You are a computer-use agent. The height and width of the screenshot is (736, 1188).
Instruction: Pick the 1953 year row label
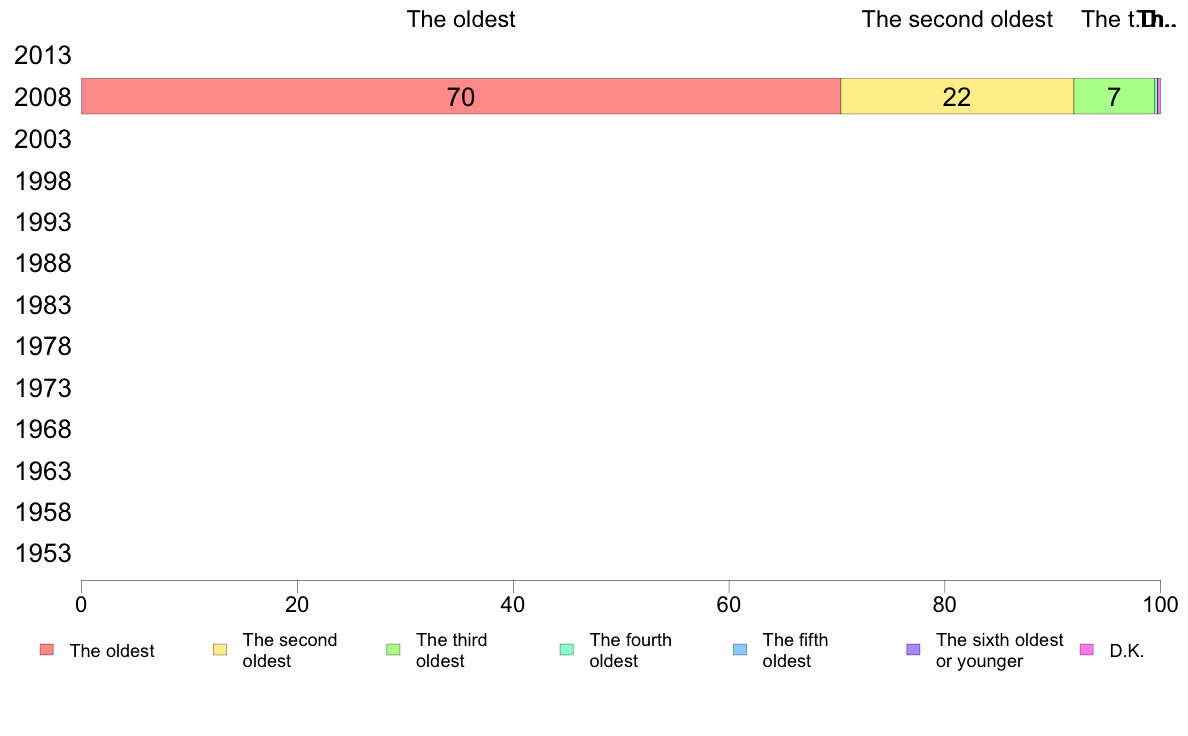pyautogui.click(x=43, y=553)
